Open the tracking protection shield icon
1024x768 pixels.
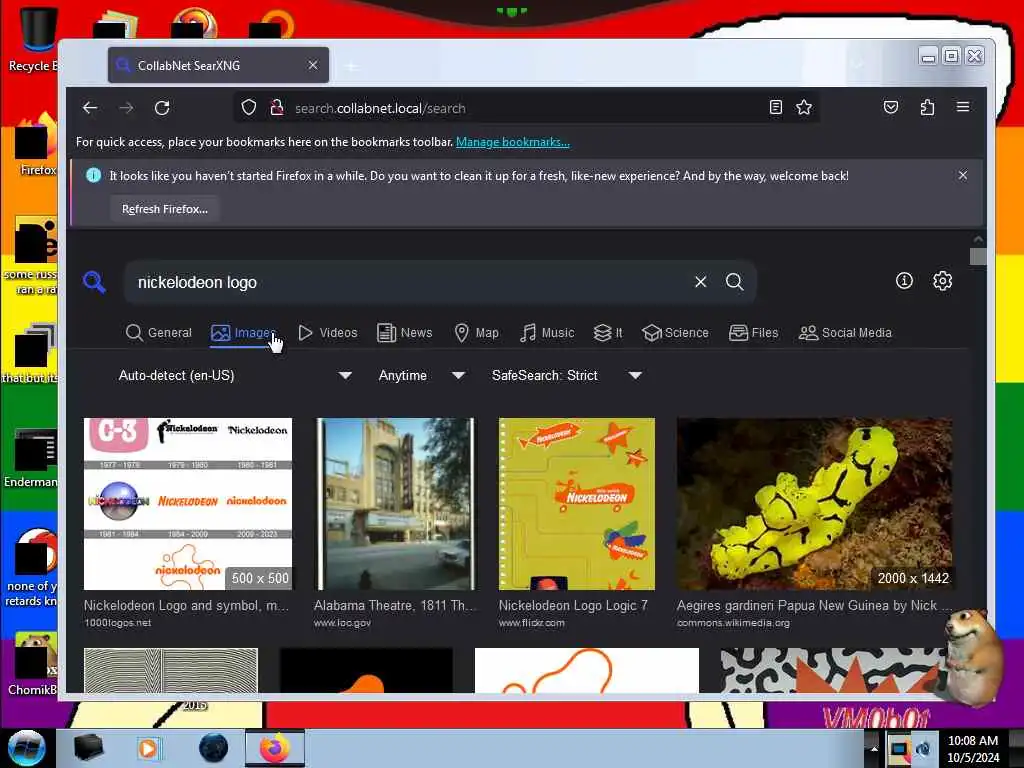coord(249,108)
